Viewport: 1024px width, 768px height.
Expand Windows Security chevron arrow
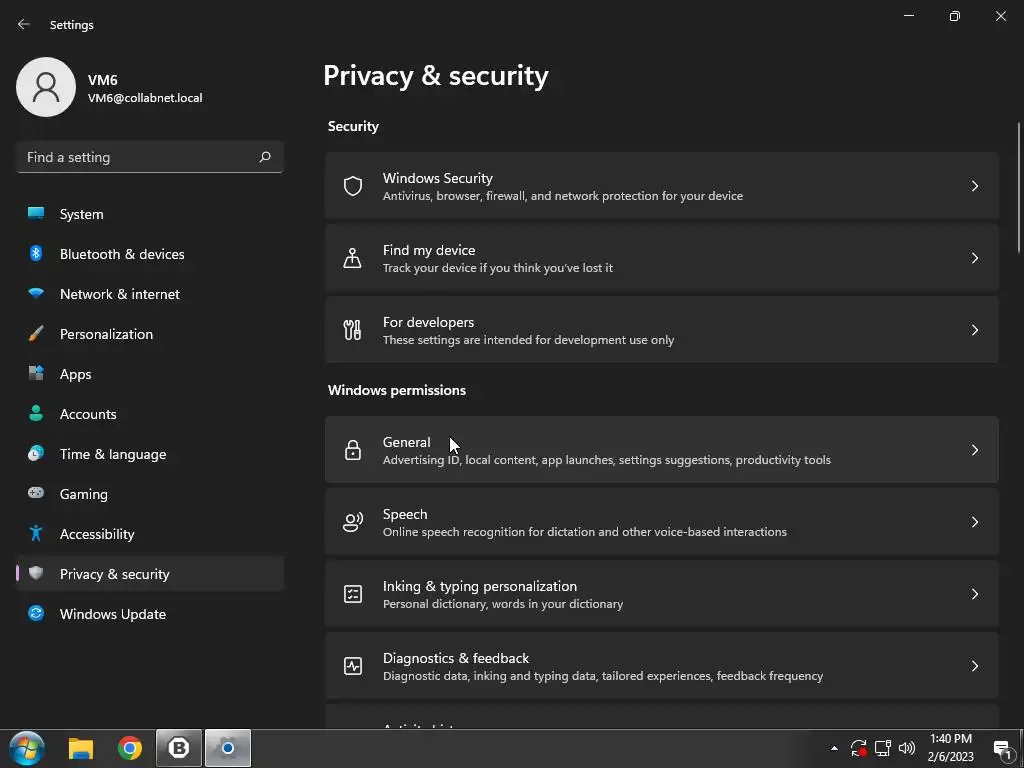click(x=974, y=186)
